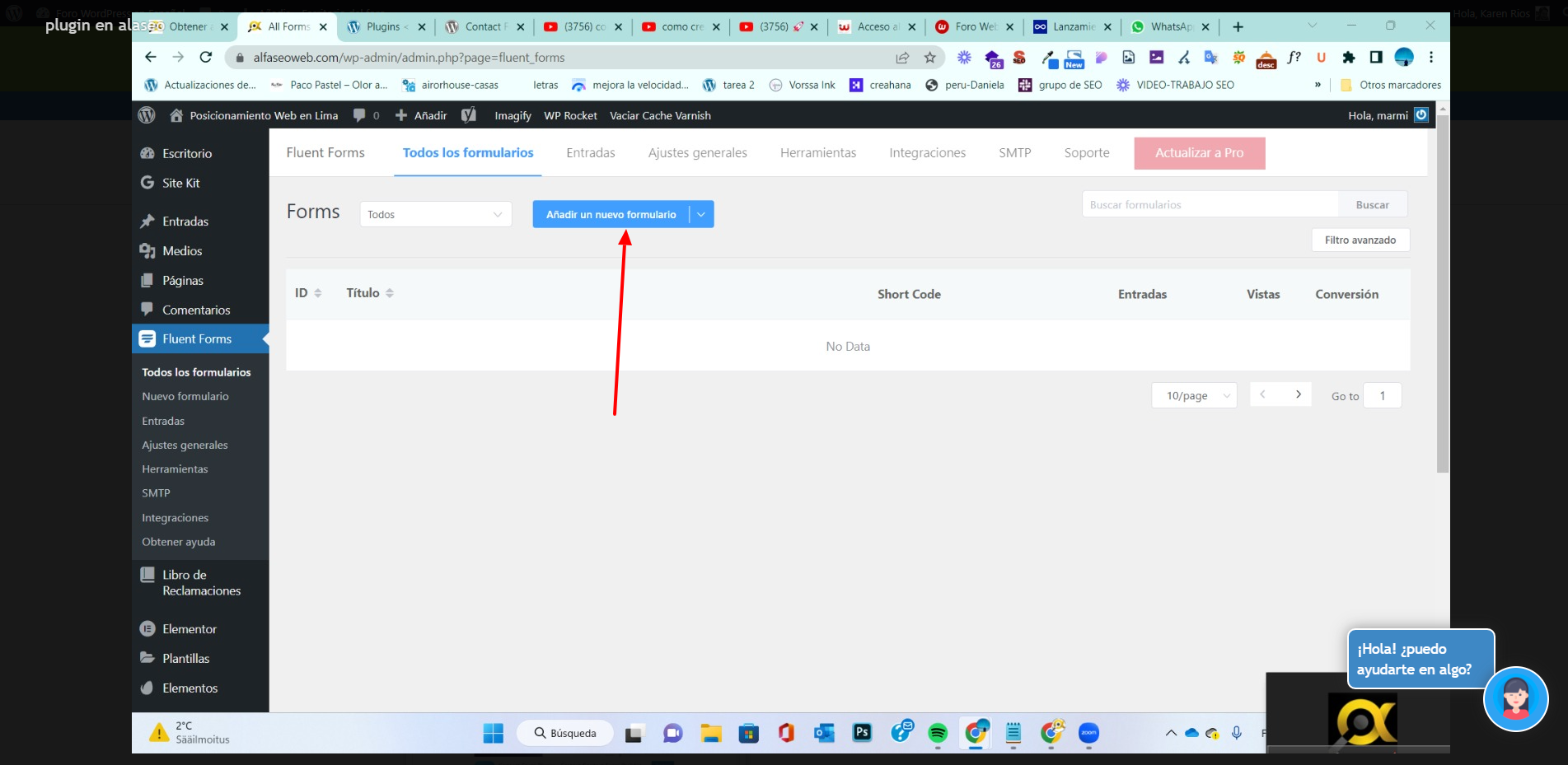Open the Todos forms filter dropdown
Viewport: 1568px width, 765px height.
click(x=436, y=214)
